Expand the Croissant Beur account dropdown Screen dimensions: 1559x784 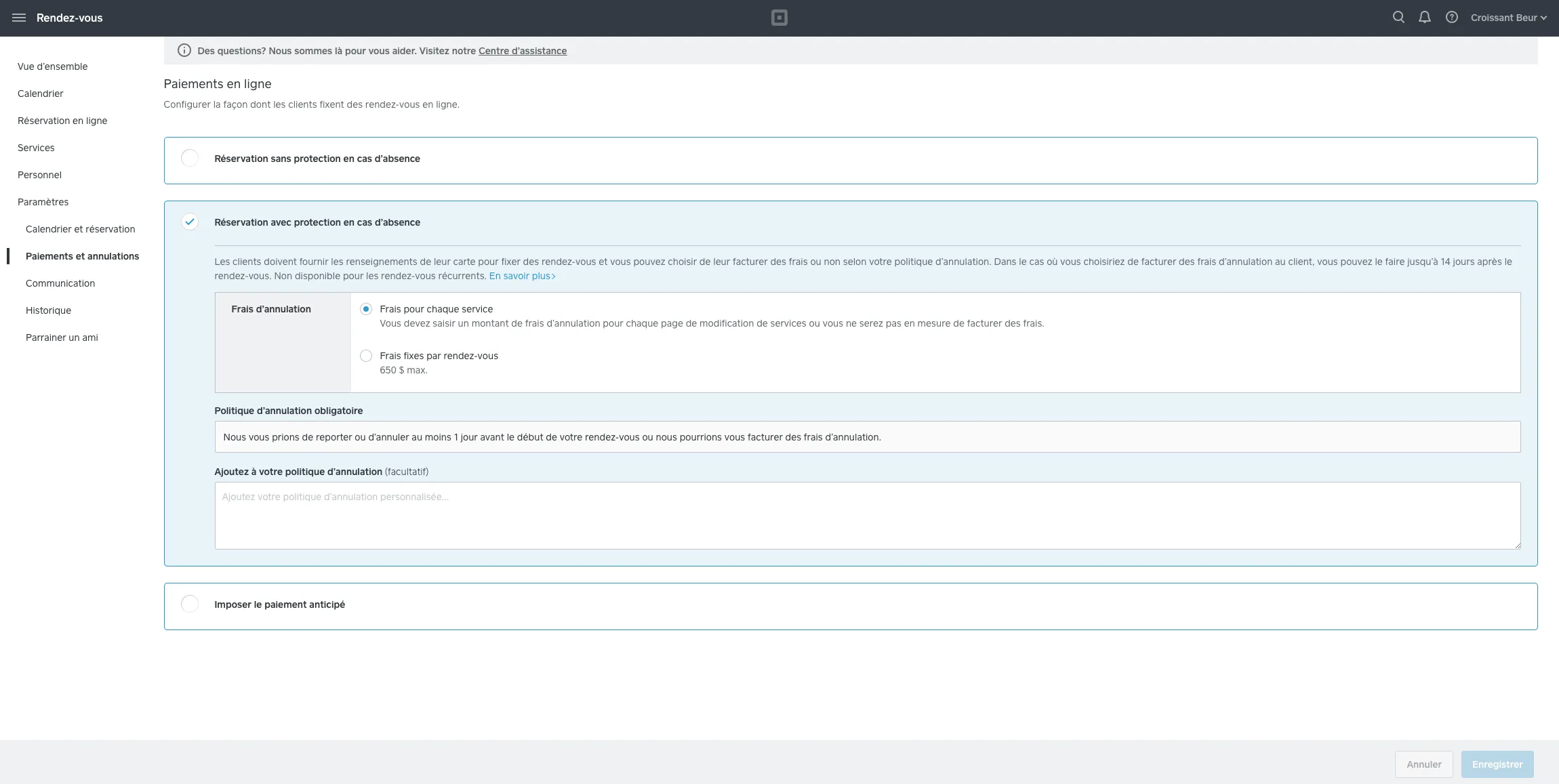pos(1508,18)
